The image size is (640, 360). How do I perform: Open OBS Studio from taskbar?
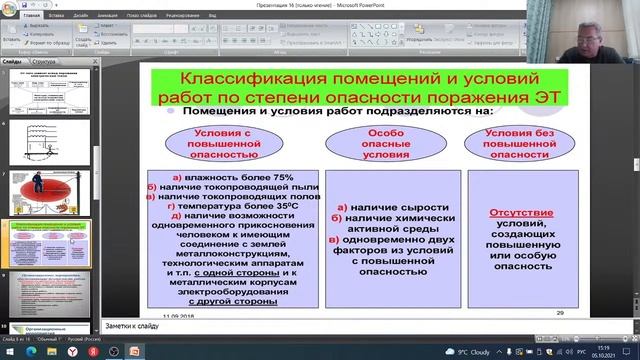(114, 351)
